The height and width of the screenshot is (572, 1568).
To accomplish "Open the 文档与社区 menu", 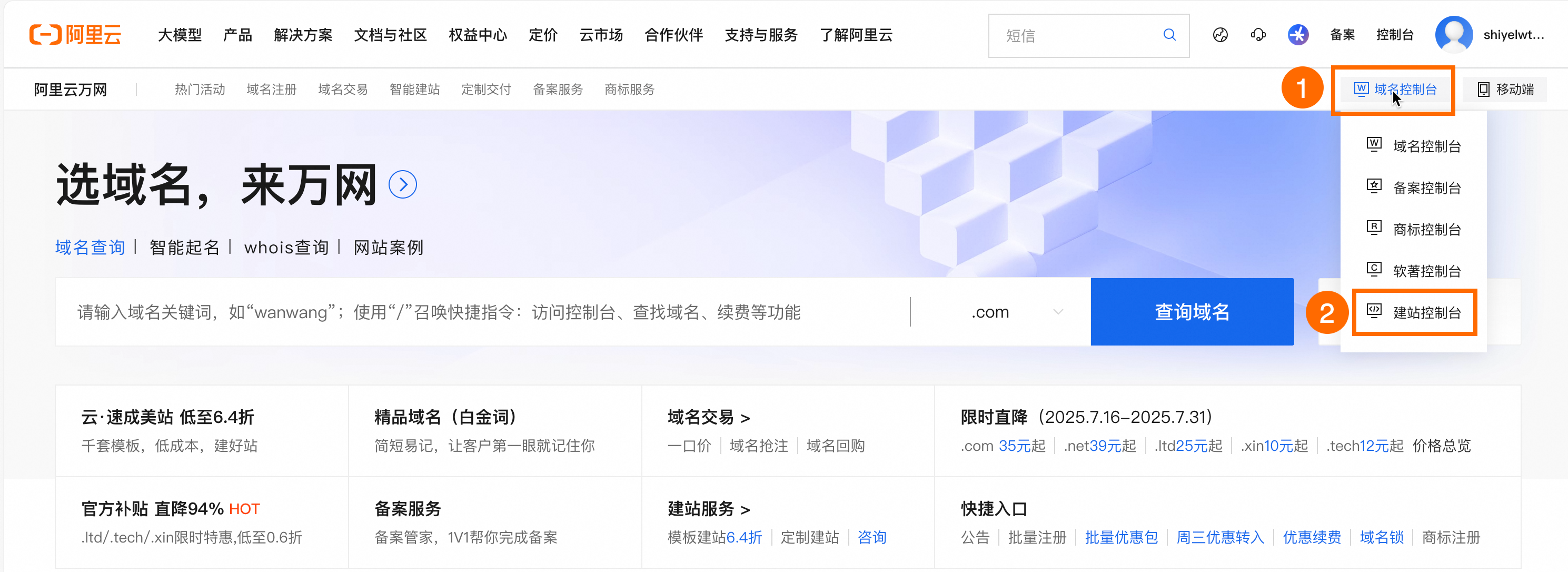I will [x=391, y=35].
